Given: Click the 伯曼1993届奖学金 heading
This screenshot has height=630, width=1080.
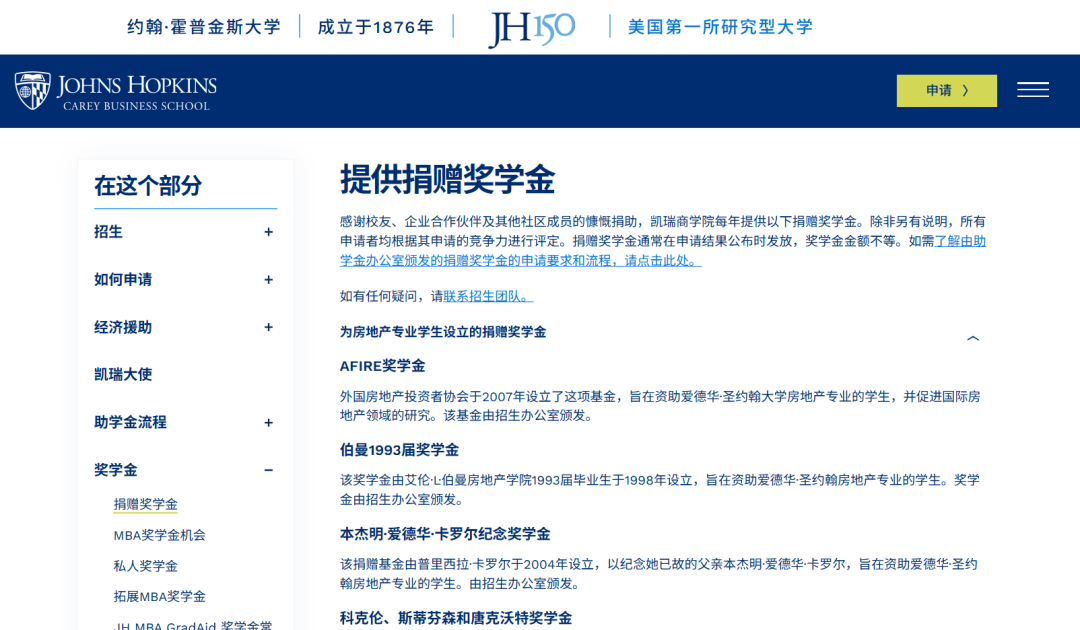Looking at the screenshot, I should (x=399, y=450).
